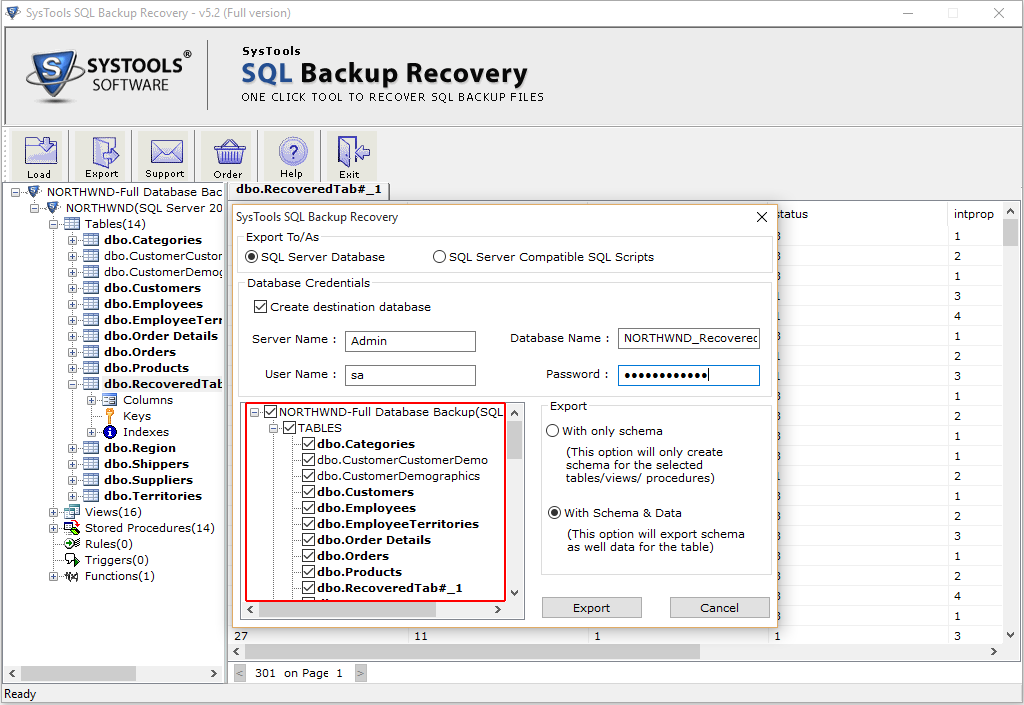1024x705 pixels.
Task: Uncheck dbo.Order Details checkbox in dialog
Action: point(309,540)
